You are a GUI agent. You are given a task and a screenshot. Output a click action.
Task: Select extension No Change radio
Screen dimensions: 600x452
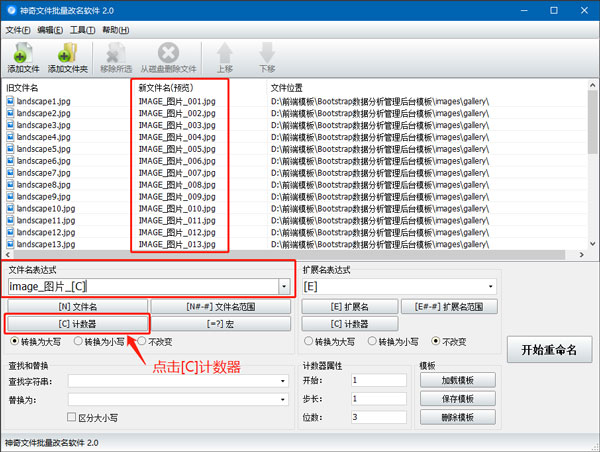point(435,341)
